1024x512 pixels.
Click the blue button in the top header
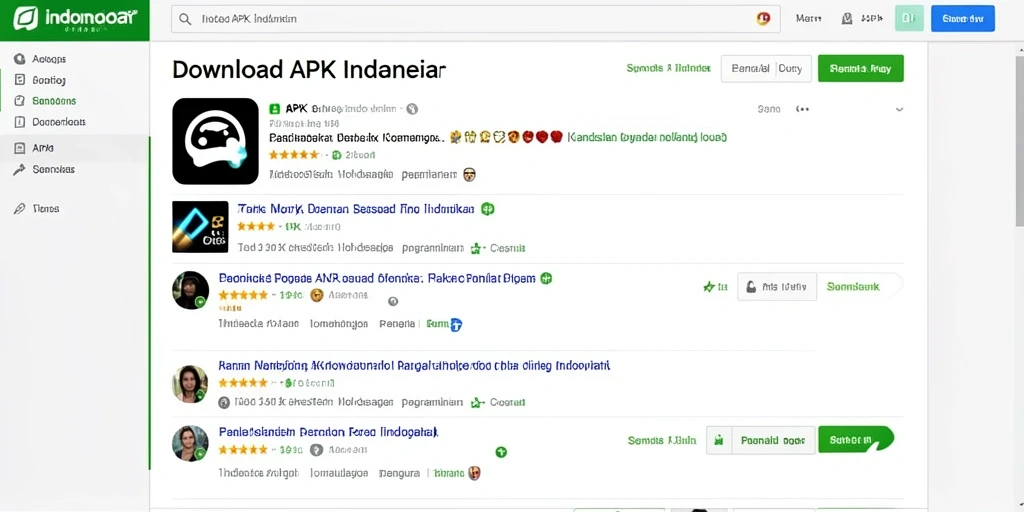[x=963, y=19]
